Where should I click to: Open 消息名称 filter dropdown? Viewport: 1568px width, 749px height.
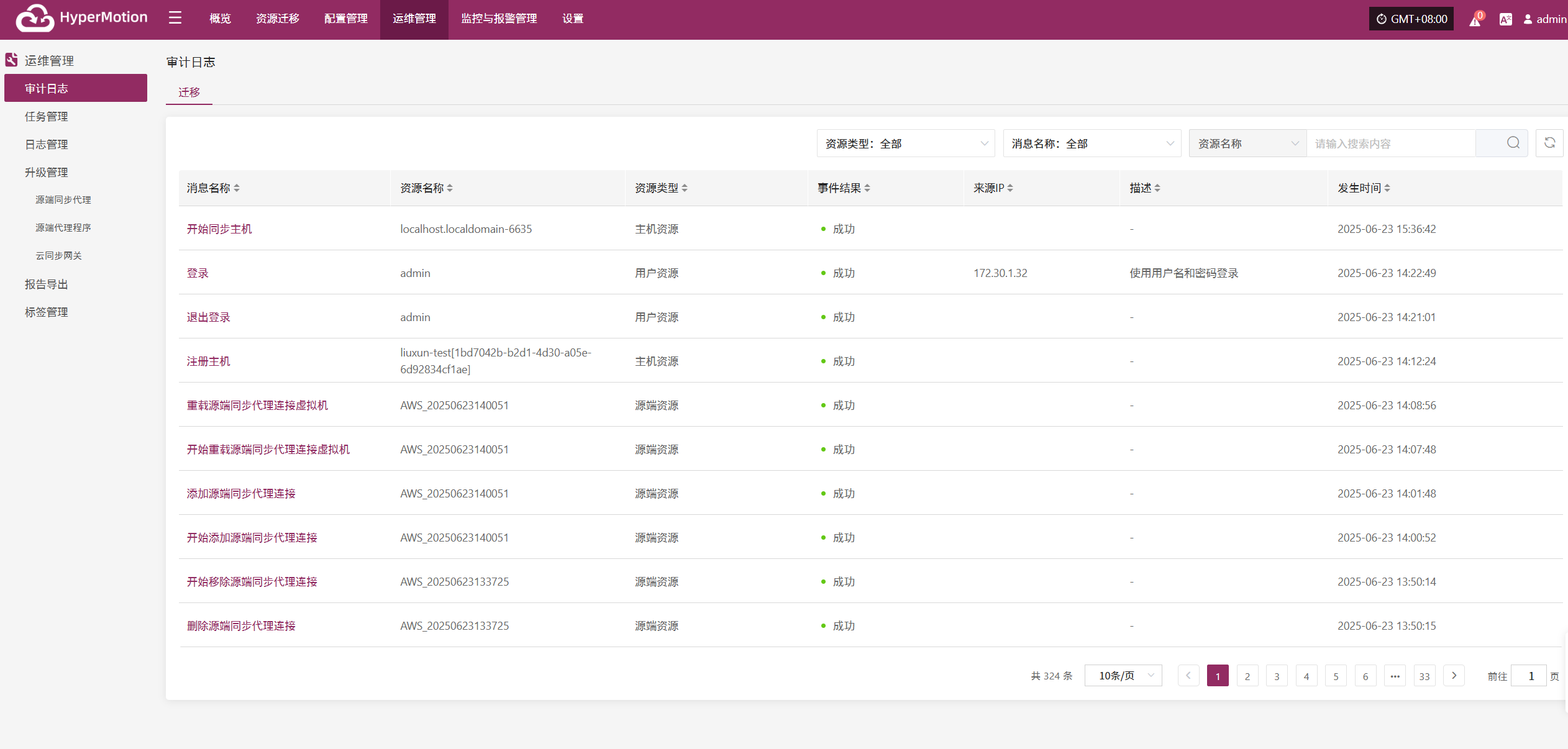[x=1092, y=143]
